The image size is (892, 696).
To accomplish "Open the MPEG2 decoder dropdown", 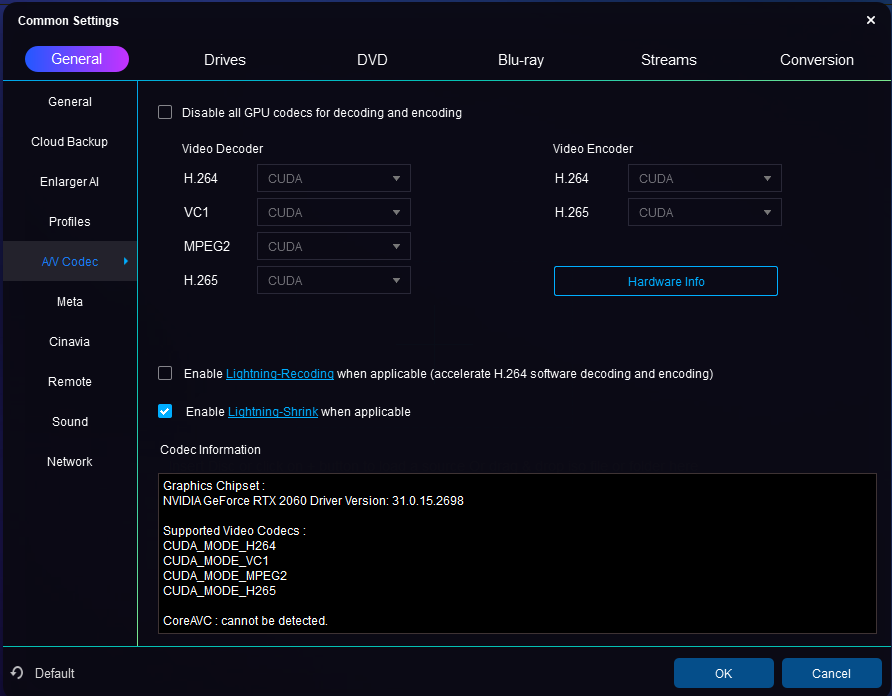I will [x=334, y=246].
